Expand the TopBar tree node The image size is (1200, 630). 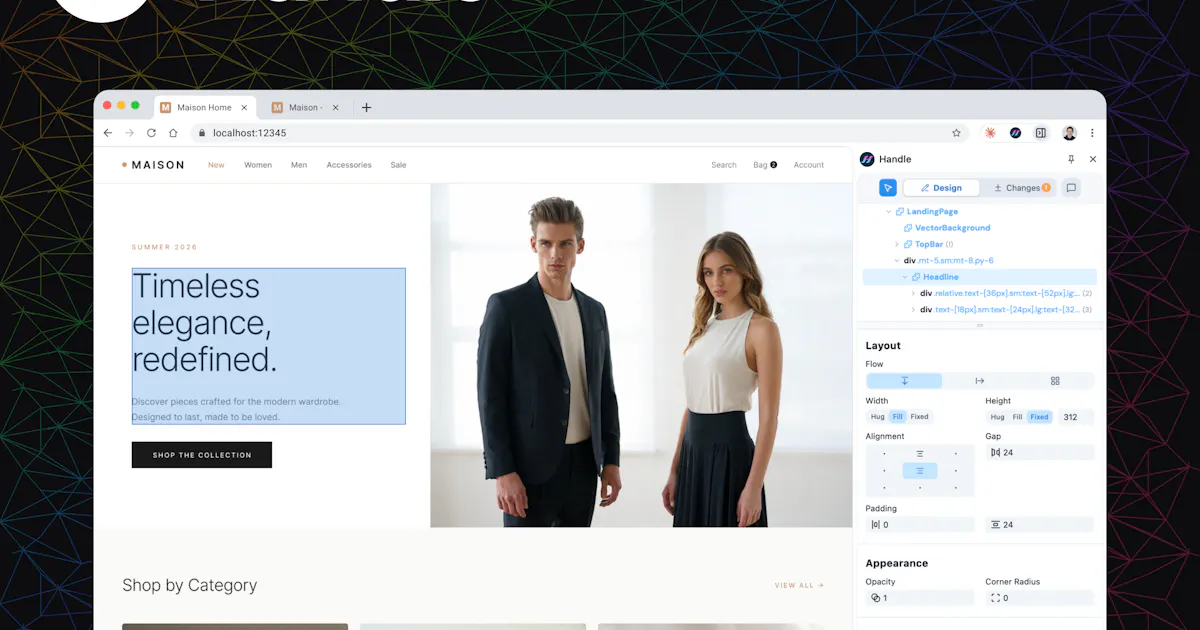[x=897, y=244]
